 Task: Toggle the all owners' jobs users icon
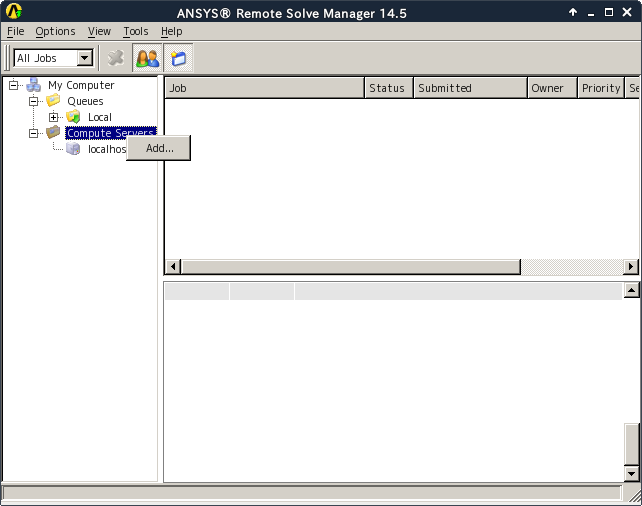tap(147, 58)
